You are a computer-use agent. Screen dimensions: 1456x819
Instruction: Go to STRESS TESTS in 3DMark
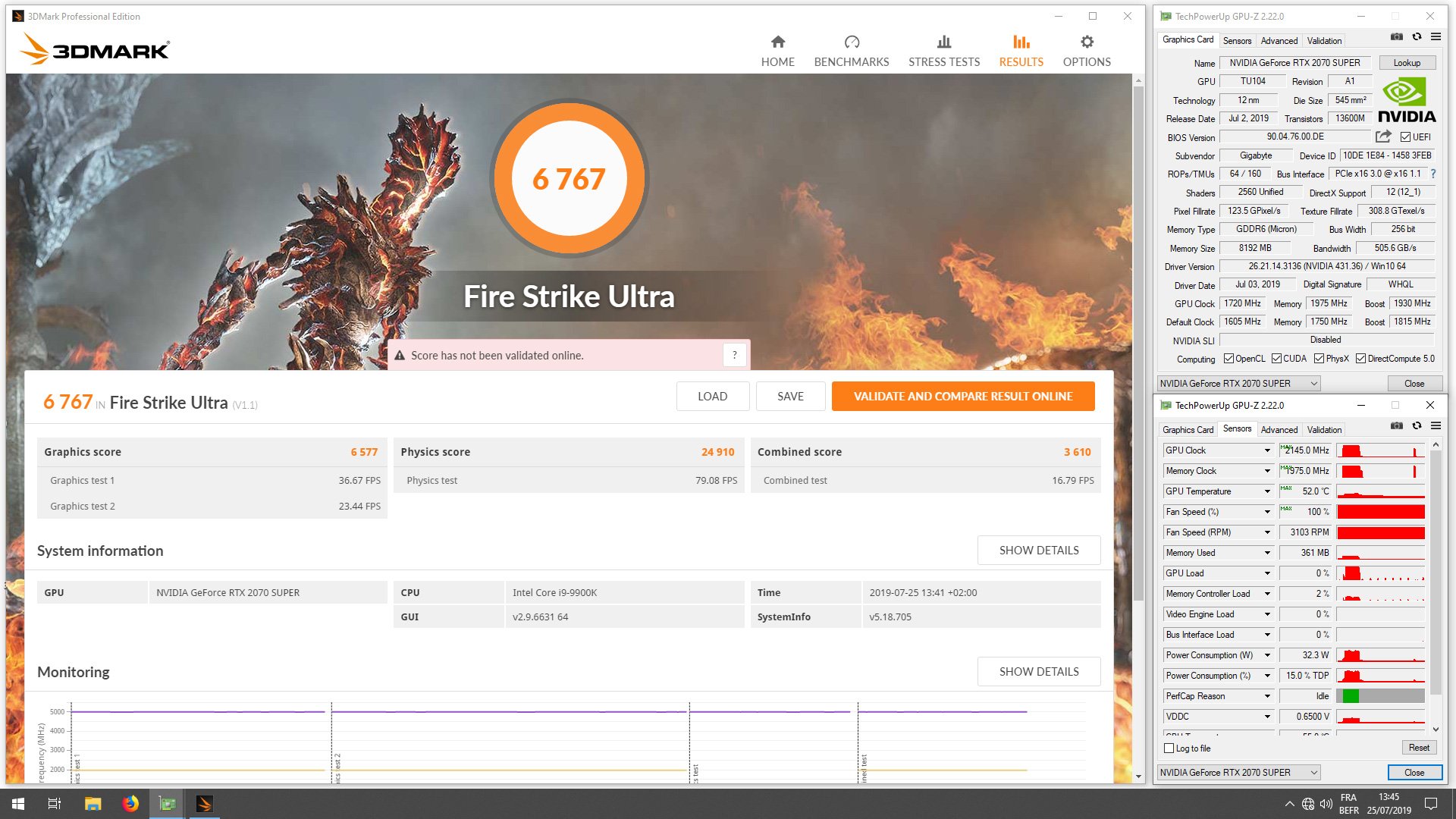[944, 52]
